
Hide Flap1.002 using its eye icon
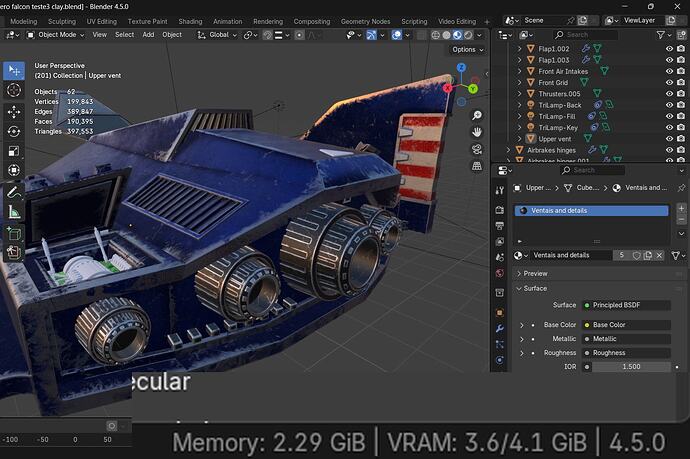click(669, 47)
